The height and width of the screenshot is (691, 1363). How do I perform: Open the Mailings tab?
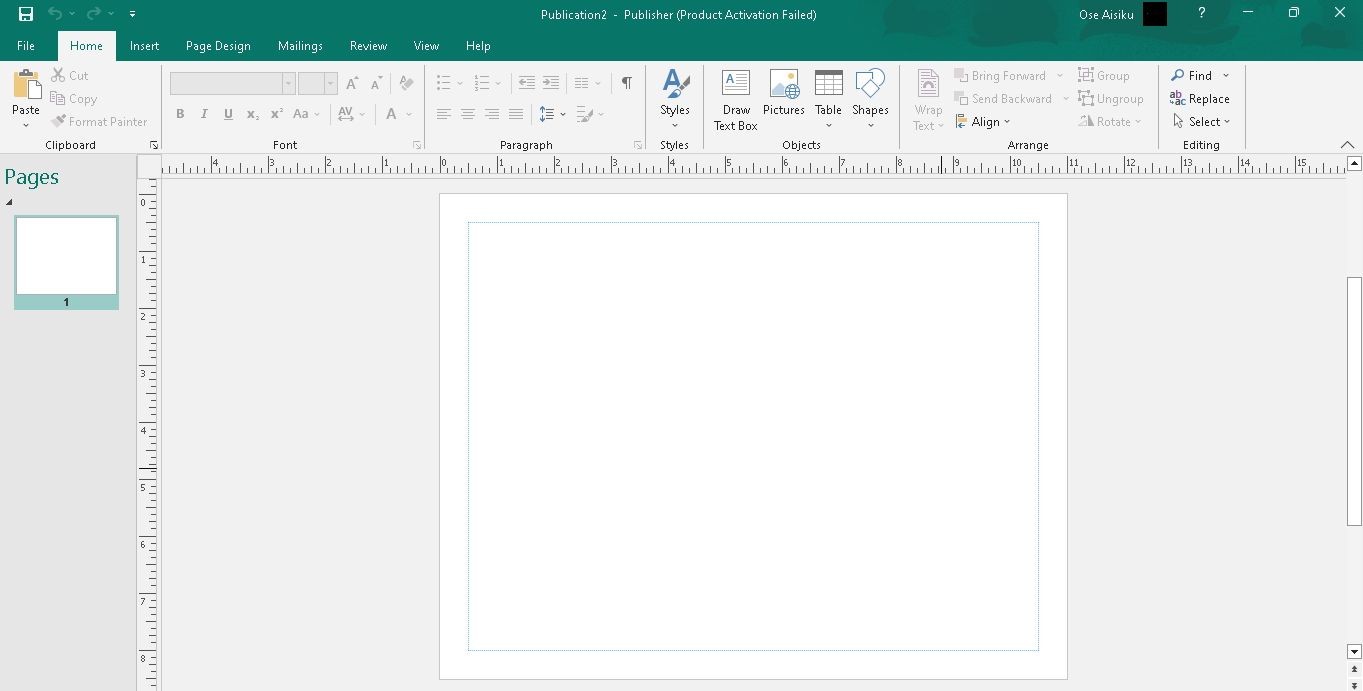(300, 46)
